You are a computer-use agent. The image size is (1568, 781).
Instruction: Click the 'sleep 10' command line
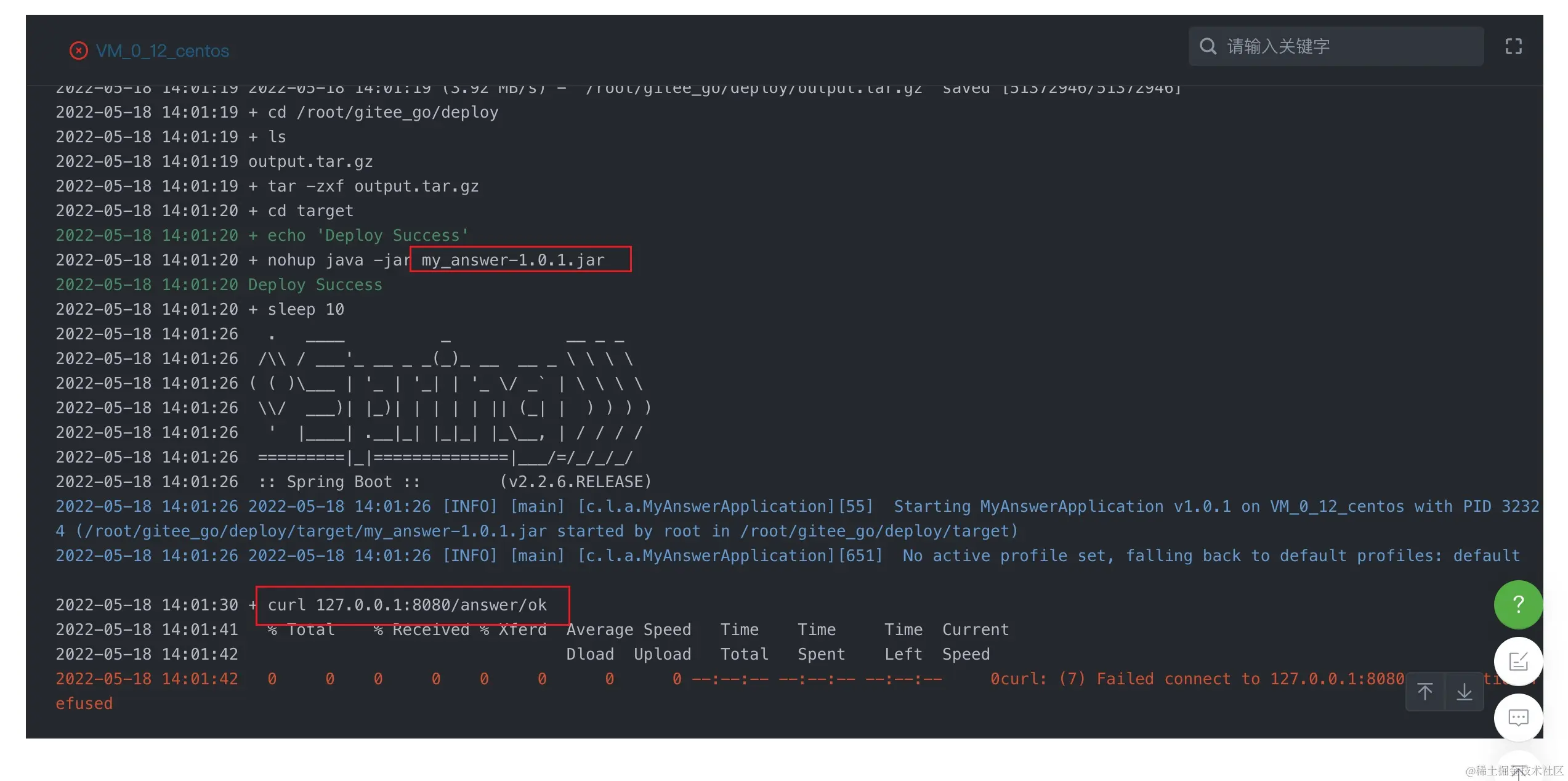tap(305, 309)
